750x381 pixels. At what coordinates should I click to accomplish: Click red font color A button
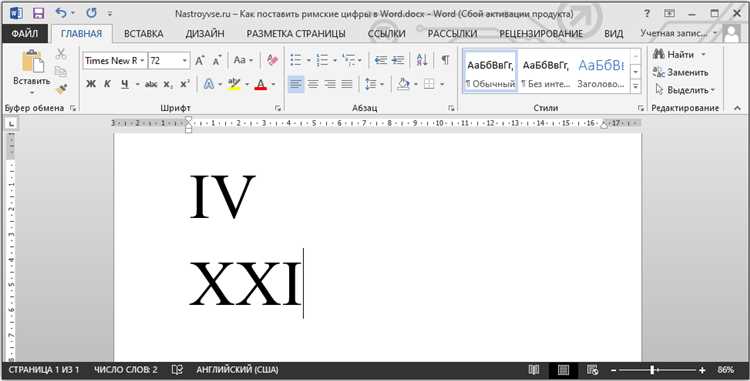click(261, 85)
